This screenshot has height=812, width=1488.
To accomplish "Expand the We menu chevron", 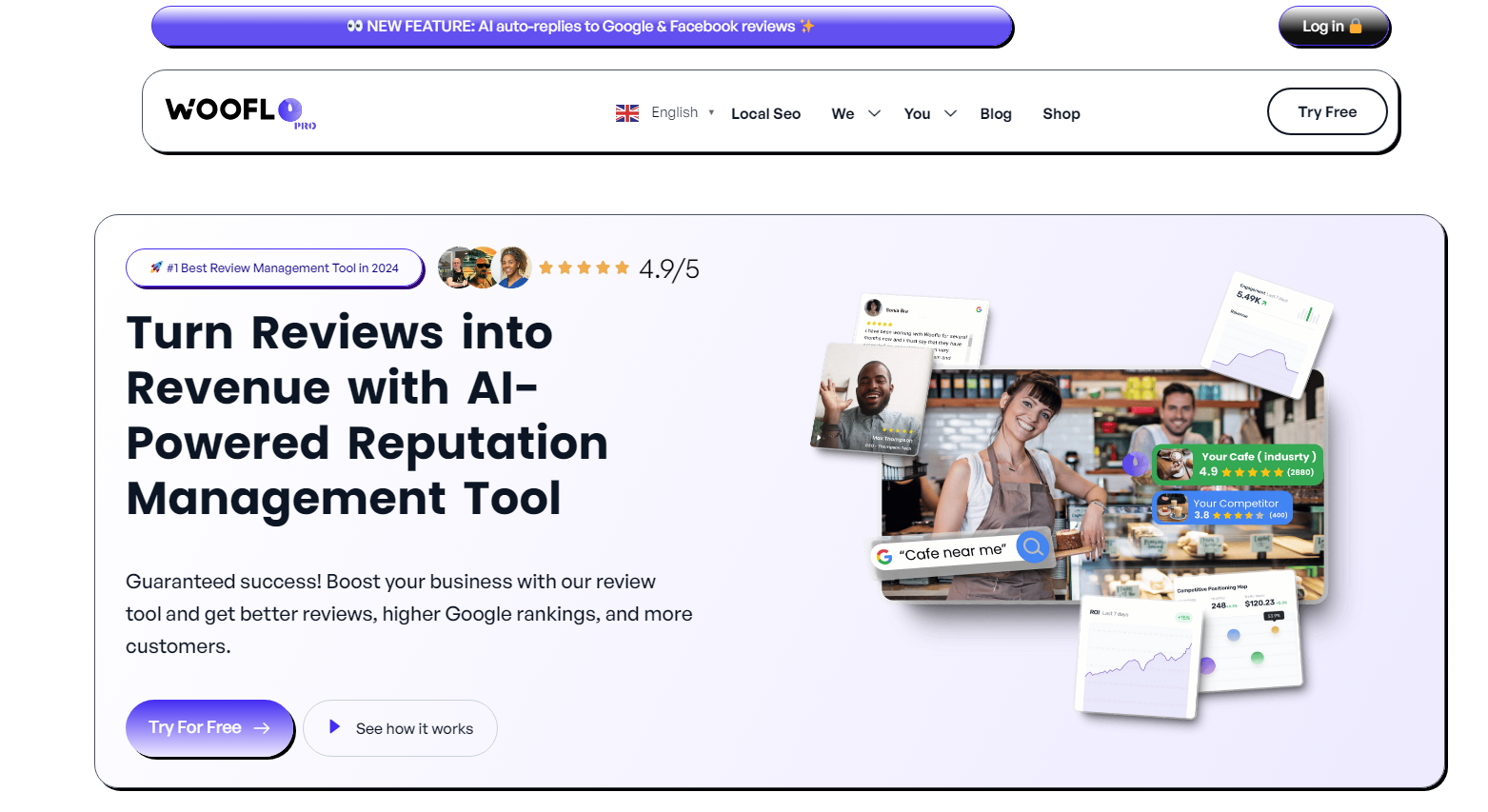I will click(874, 113).
